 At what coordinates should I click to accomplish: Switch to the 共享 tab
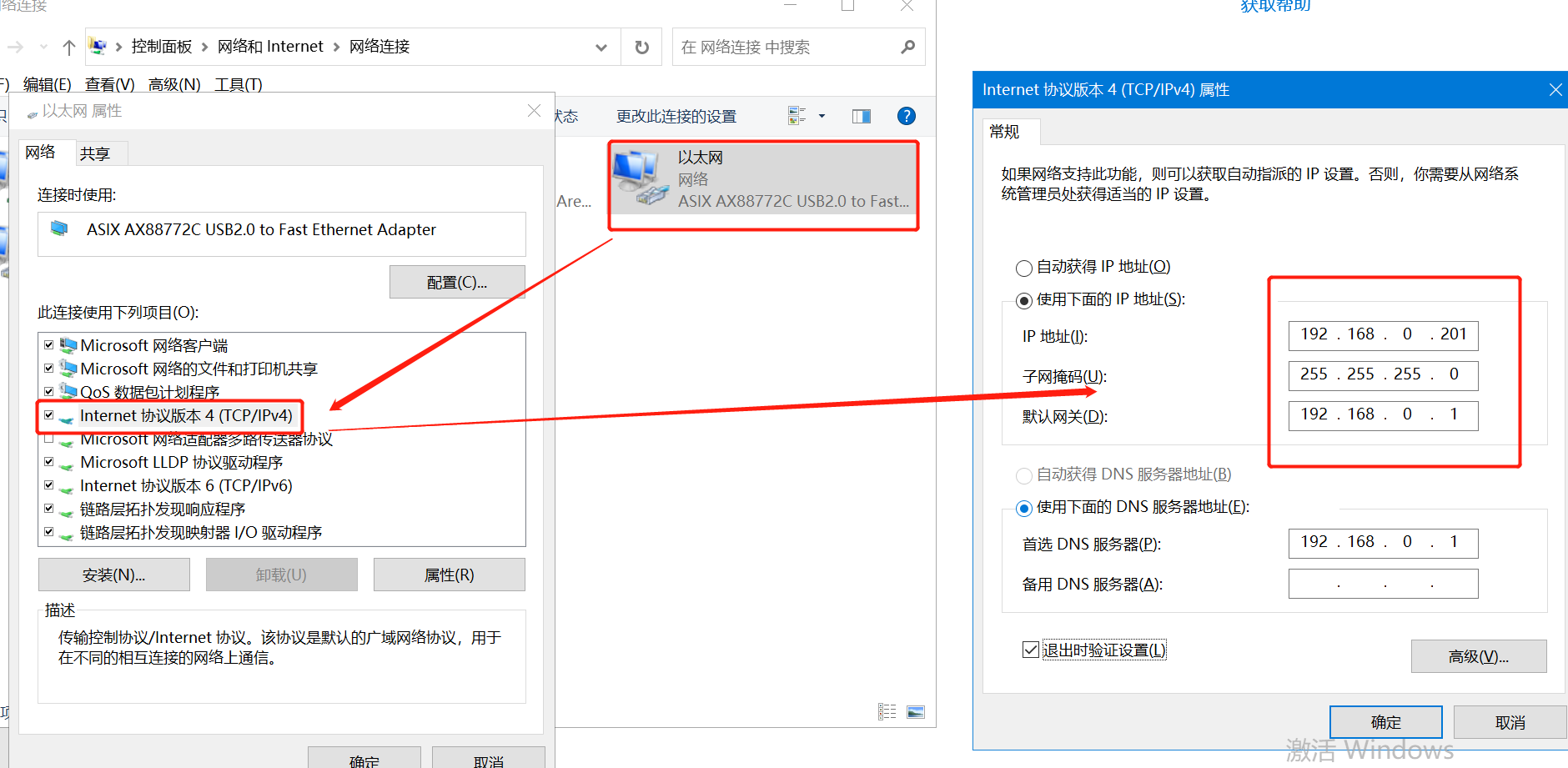point(95,153)
